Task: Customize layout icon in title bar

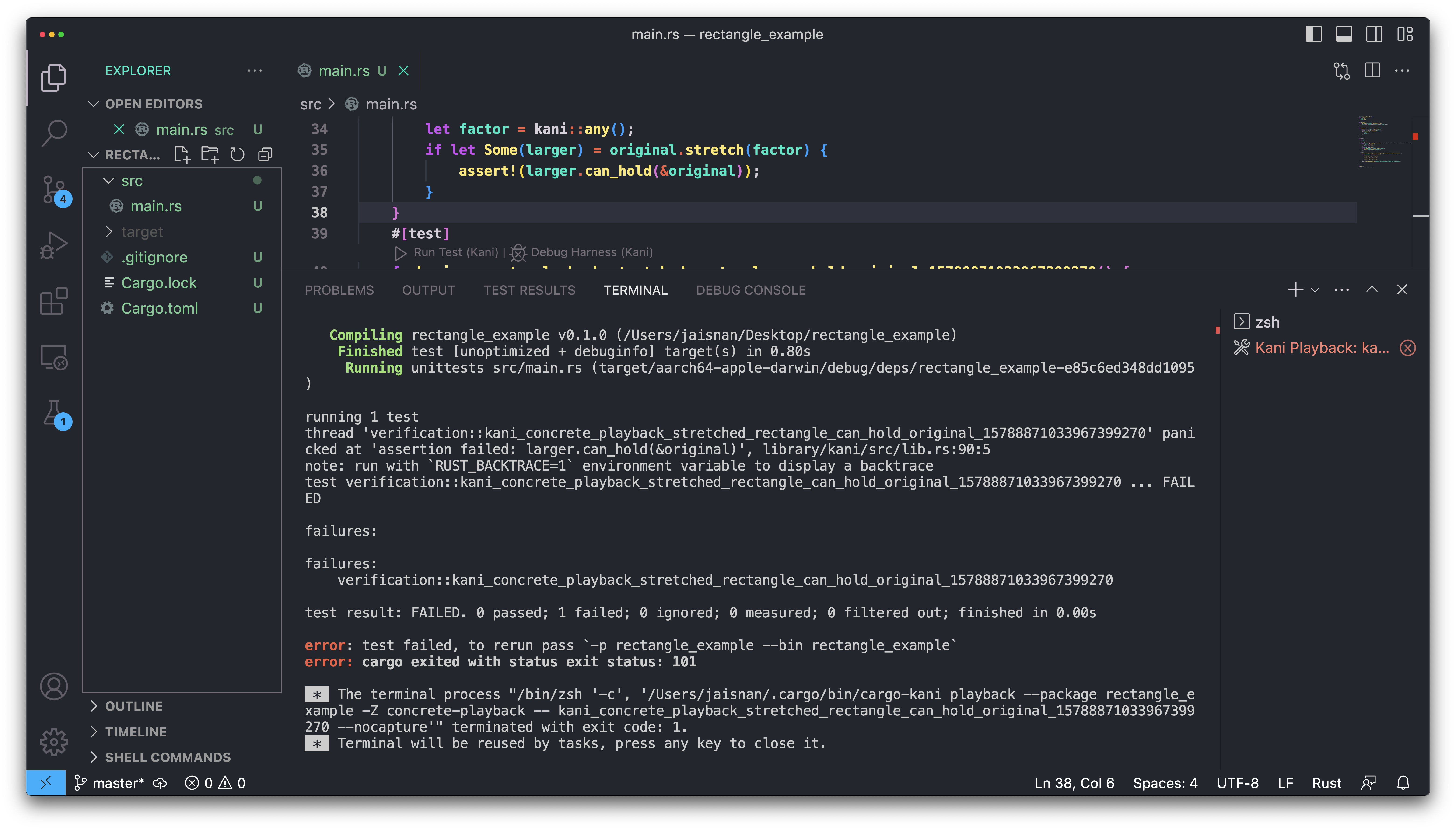Action: pos(1405,34)
